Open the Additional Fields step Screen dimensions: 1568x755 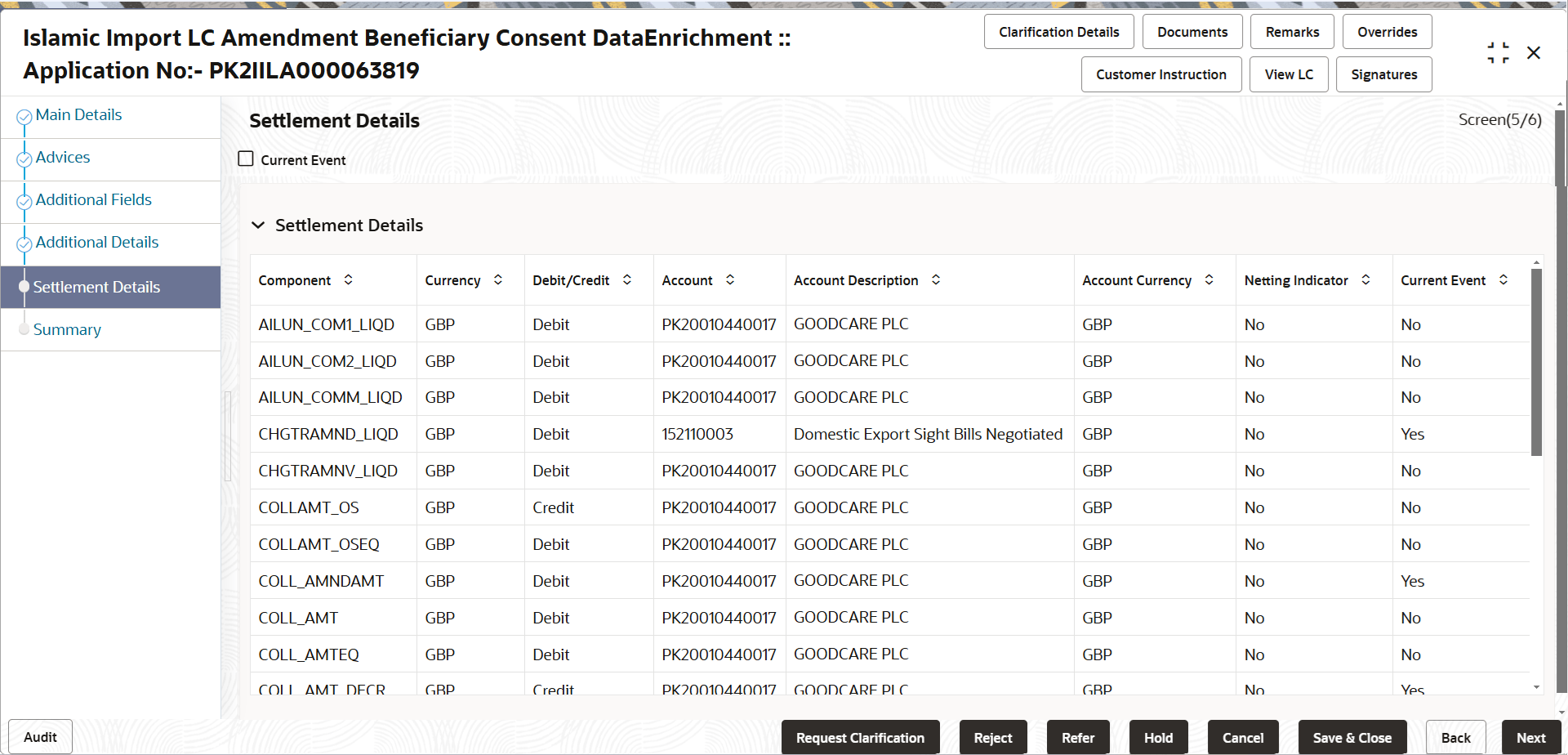tap(93, 199)
